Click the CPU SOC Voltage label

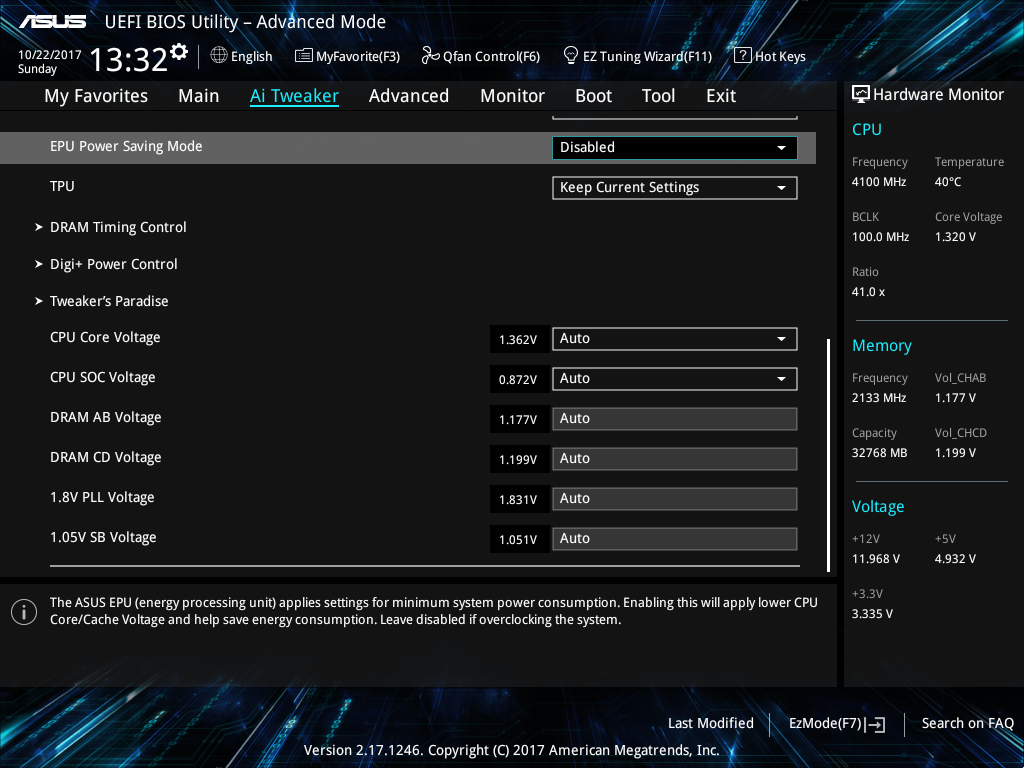[x=103, y=377]
